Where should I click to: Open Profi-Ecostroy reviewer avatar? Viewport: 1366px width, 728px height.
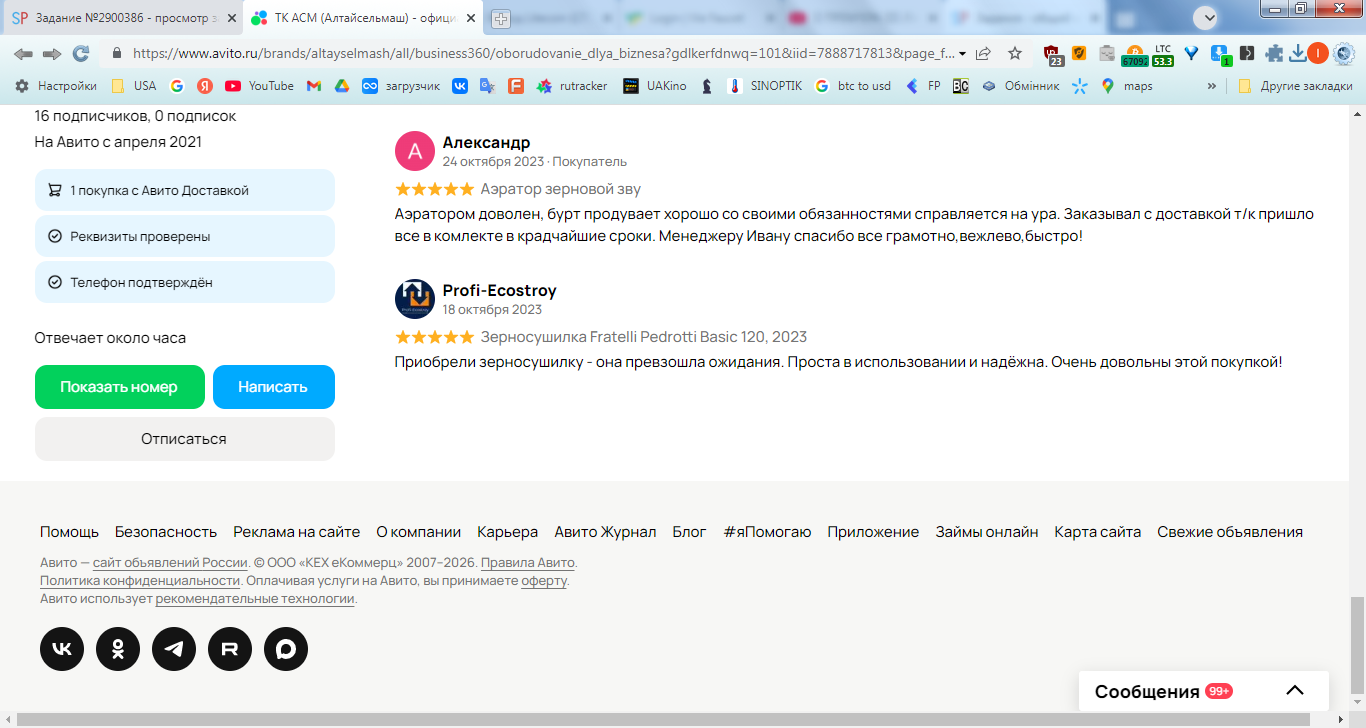point(415,299)
